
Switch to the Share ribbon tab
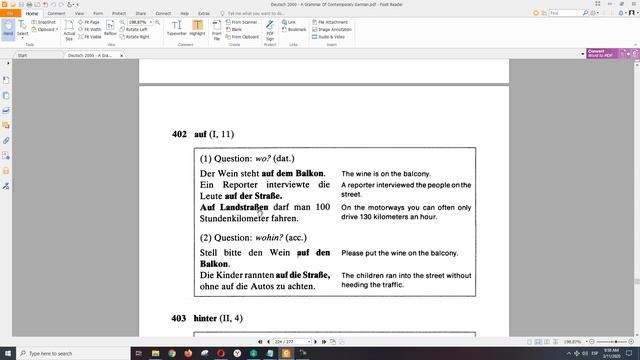[141, 13]
